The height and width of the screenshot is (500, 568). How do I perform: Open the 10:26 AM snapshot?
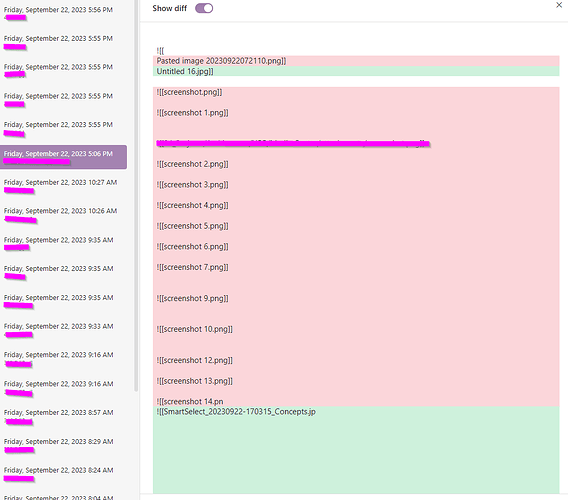point(63,214)
